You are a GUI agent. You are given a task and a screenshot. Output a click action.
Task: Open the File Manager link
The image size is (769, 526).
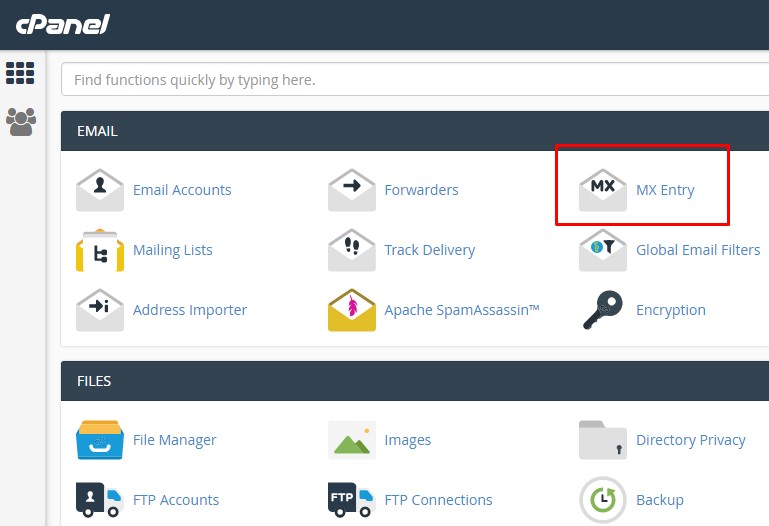pyautogui.click(x=175, y=440)
